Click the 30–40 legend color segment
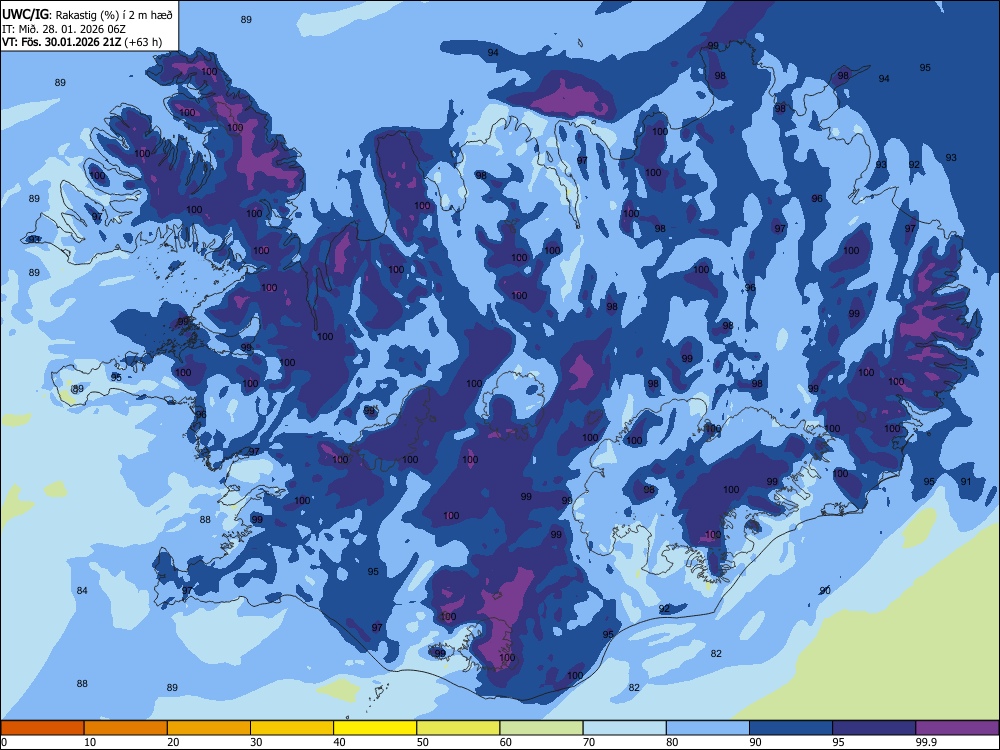This screenshot has width=1000, height=750. [292, 728]
